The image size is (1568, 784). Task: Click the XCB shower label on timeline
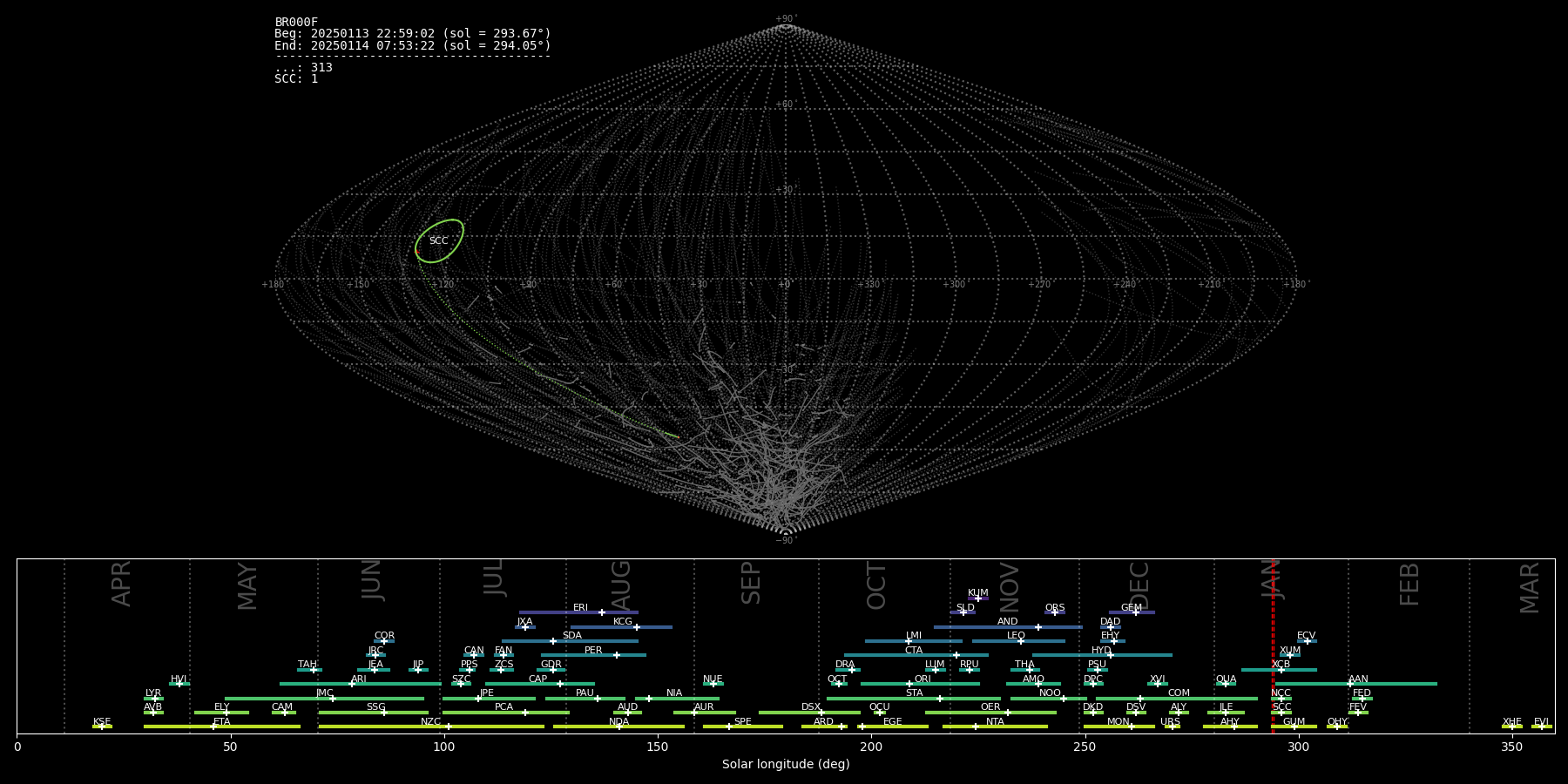[x=1281, y=665]
